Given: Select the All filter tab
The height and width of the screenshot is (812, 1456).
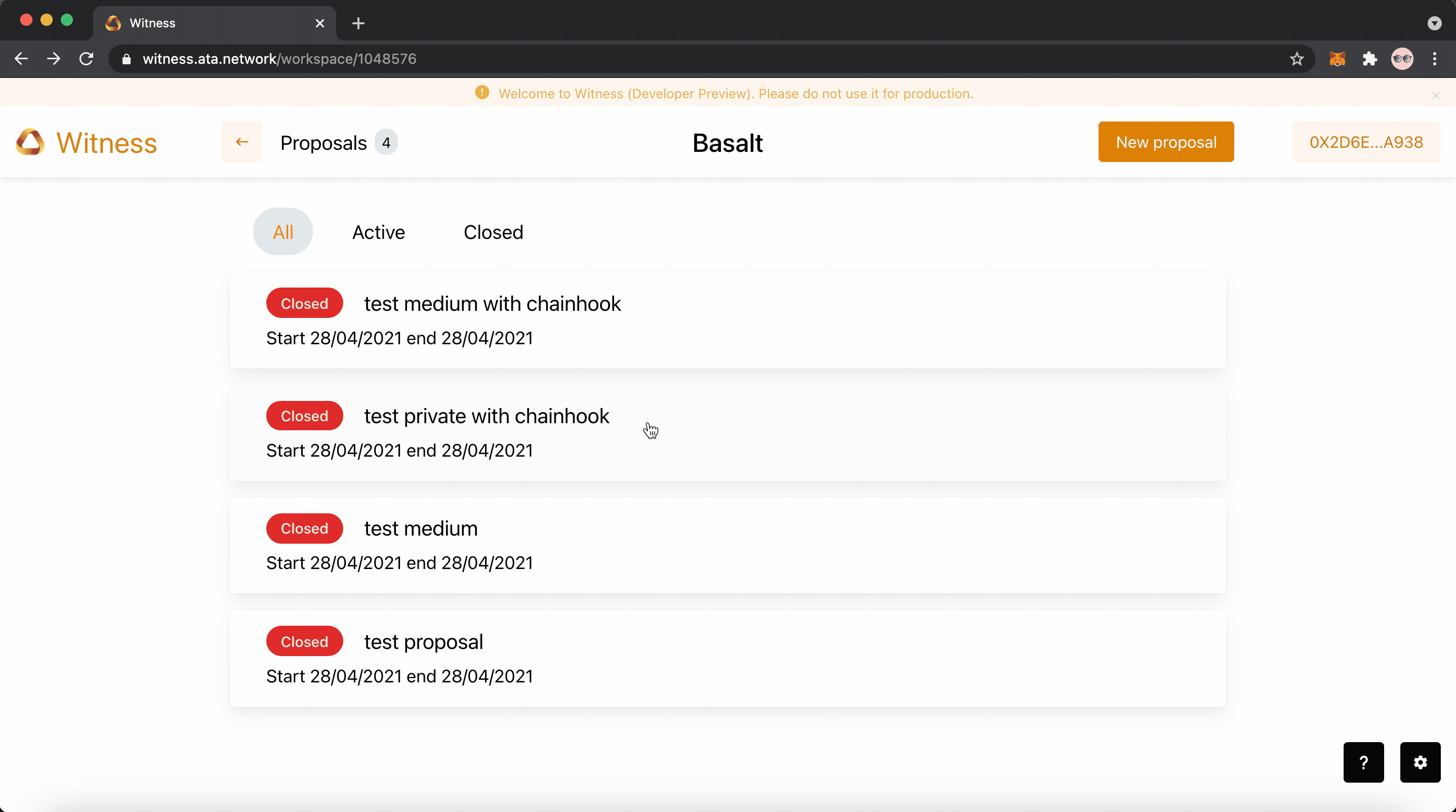Looking at the screenshot, I should coord(282,232).
